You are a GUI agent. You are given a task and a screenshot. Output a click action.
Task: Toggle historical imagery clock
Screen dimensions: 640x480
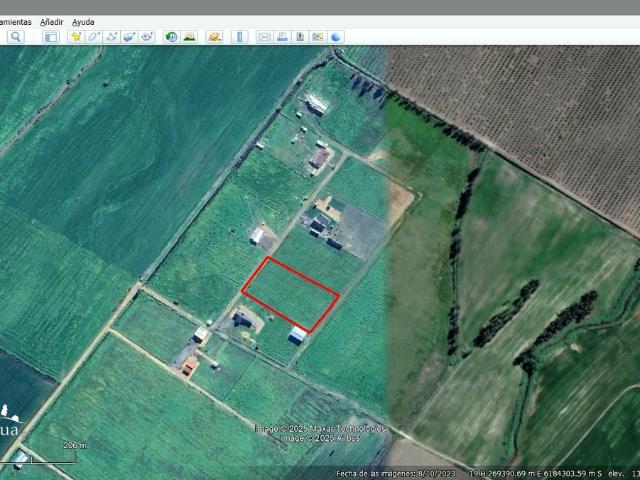[171, 37]
